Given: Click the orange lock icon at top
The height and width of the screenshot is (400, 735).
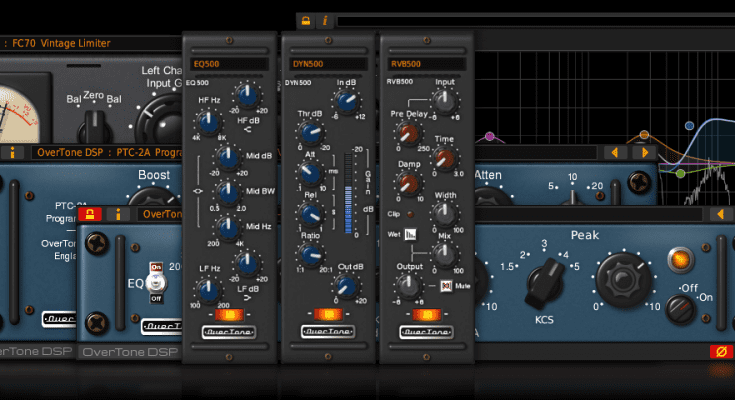Looking at the screenshot, I should pos(305,20).
